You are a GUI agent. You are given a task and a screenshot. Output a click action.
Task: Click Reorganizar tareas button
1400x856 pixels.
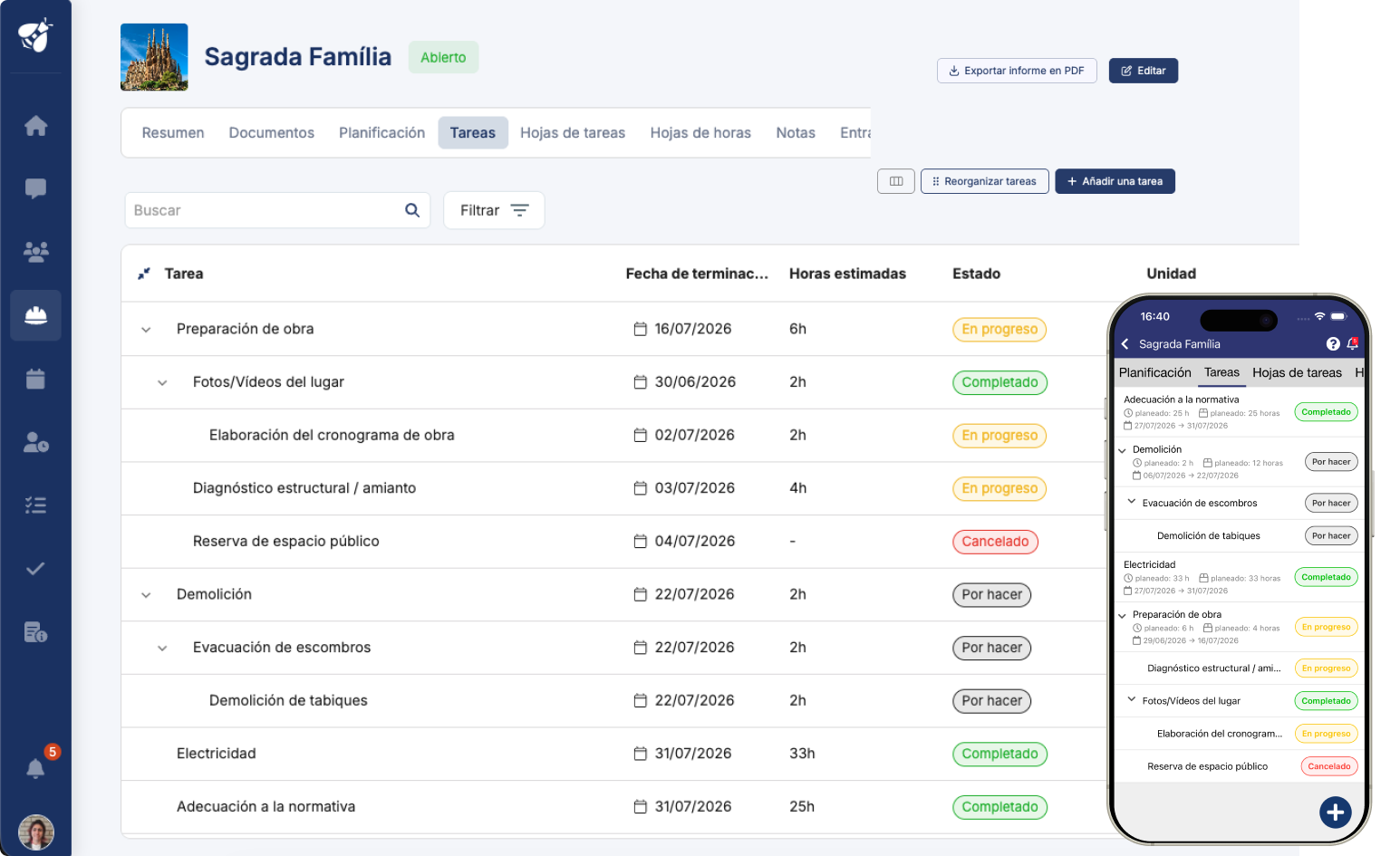pos(985,181)
